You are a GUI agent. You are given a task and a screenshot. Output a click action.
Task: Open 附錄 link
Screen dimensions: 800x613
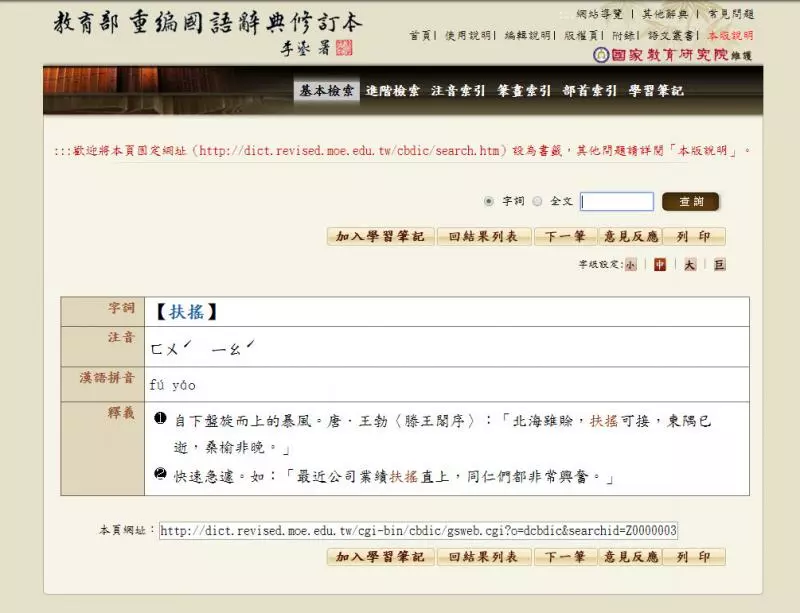[x=623, y=35]
